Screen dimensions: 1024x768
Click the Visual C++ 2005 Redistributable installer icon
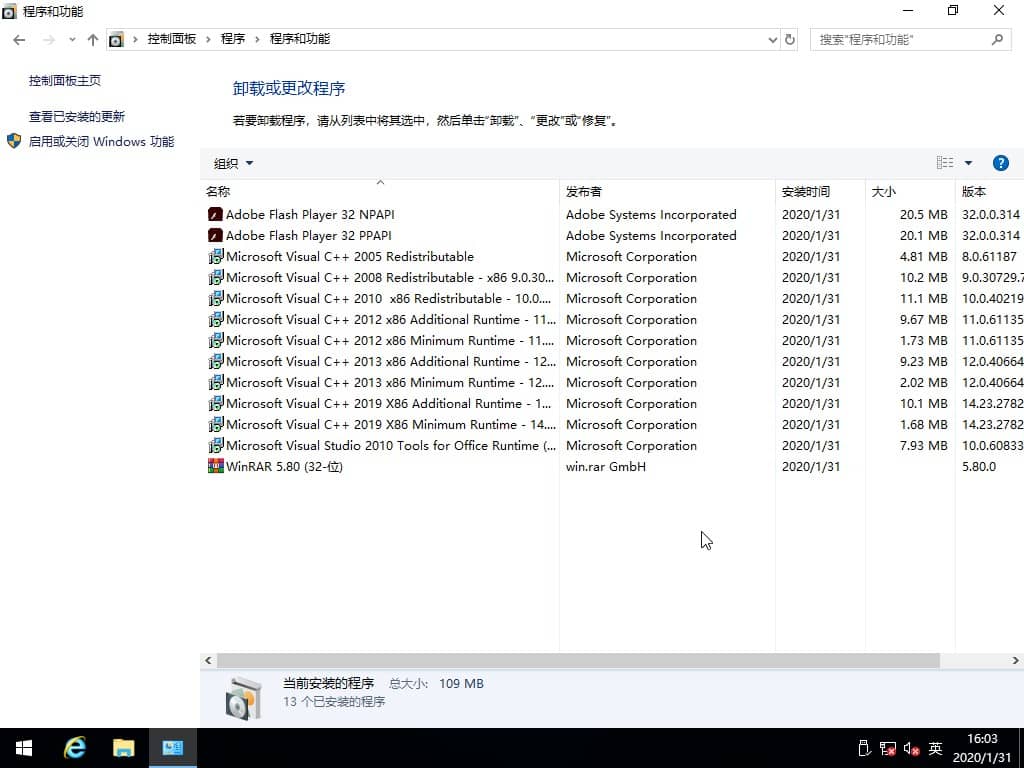tap(216, 256)
